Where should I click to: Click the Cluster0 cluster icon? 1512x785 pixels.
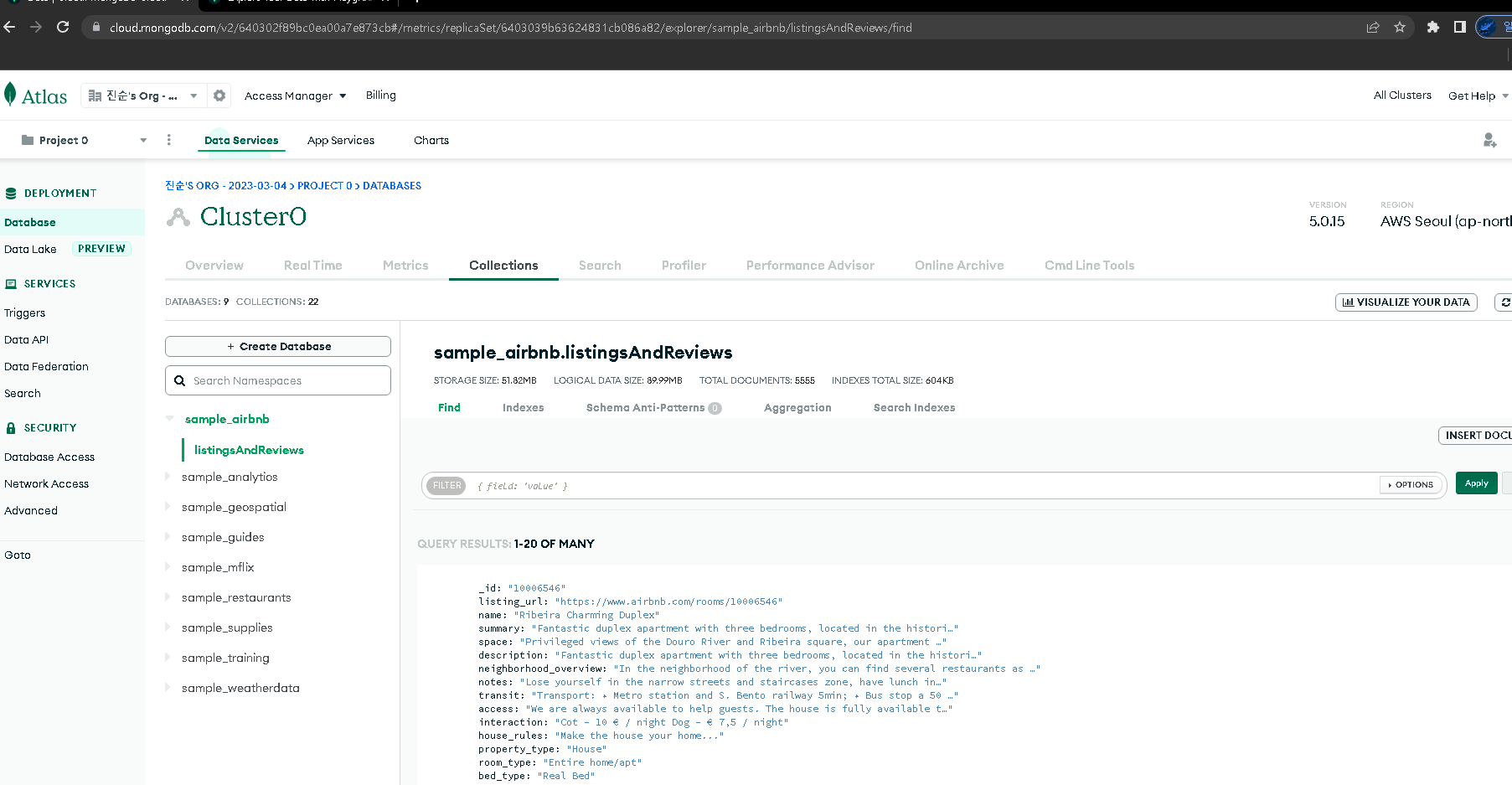178,217
